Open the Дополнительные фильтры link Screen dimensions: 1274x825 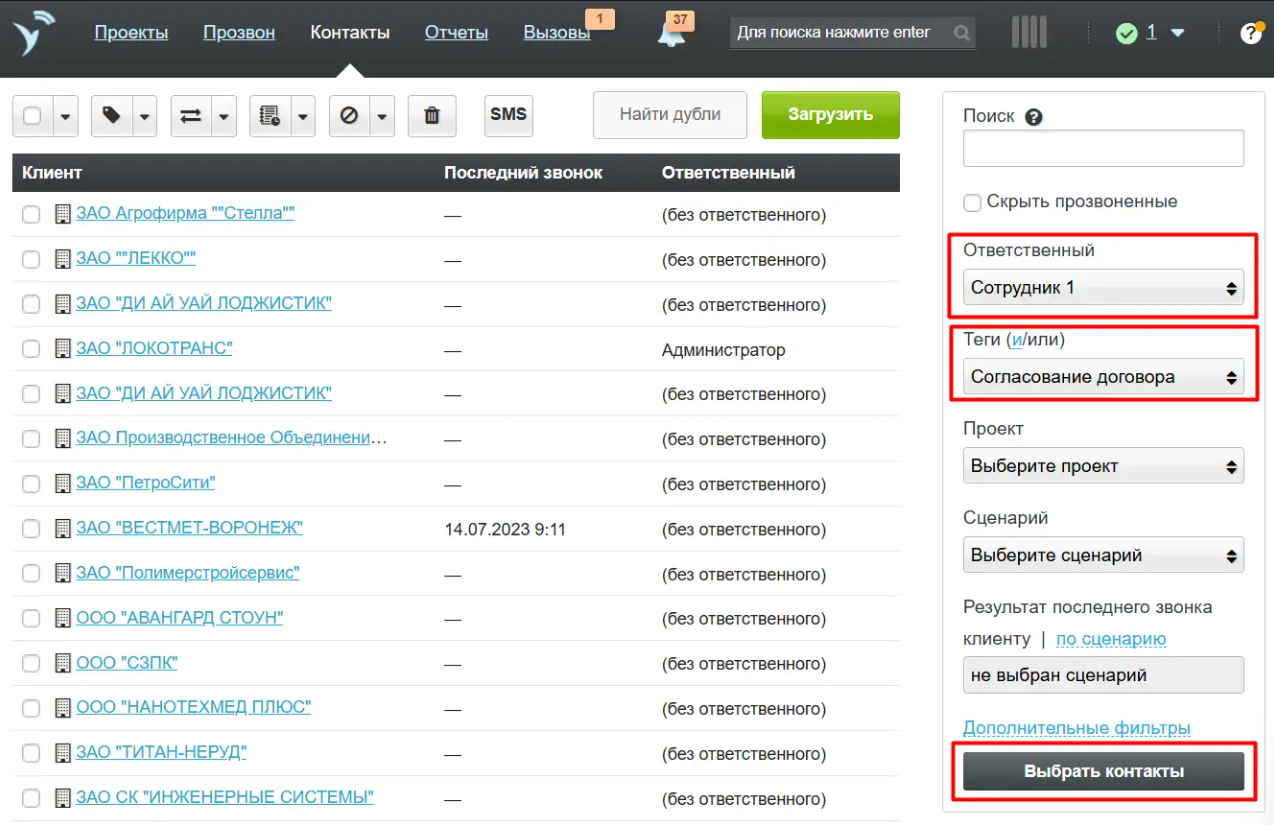pos(1076,728)
